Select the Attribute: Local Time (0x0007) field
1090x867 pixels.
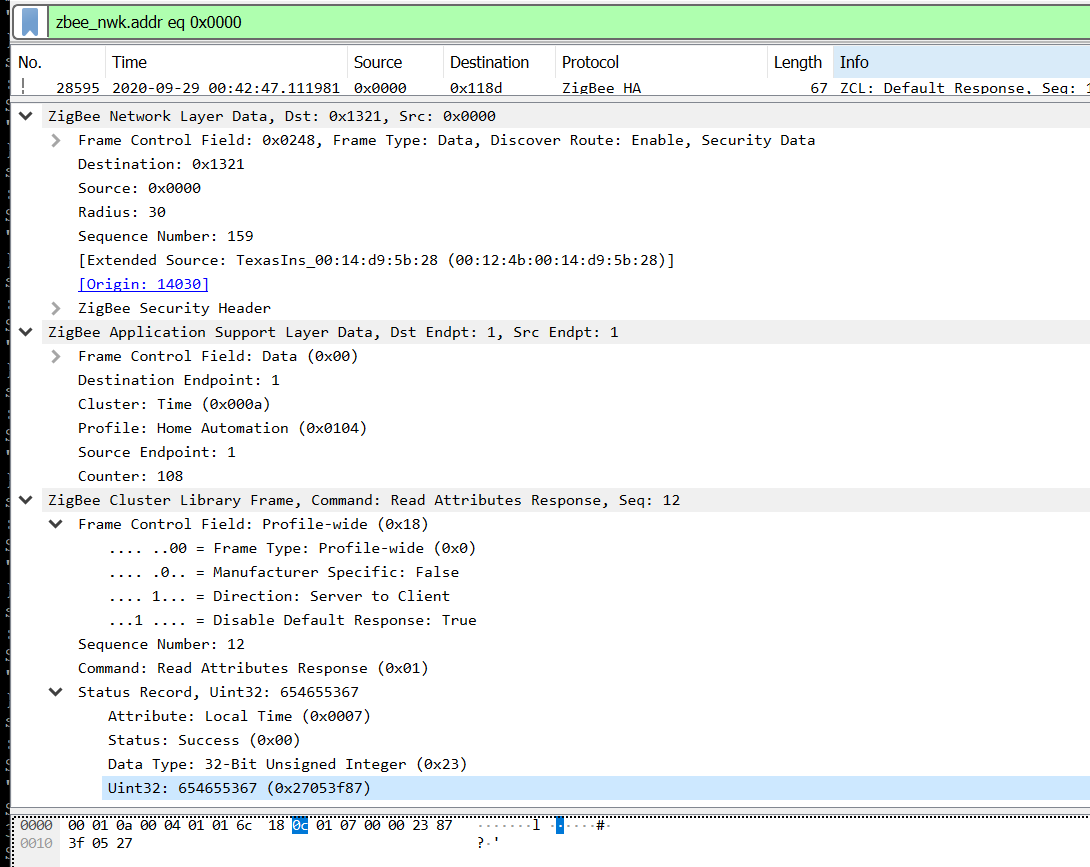pyautogui.click(x=239, y=716)
